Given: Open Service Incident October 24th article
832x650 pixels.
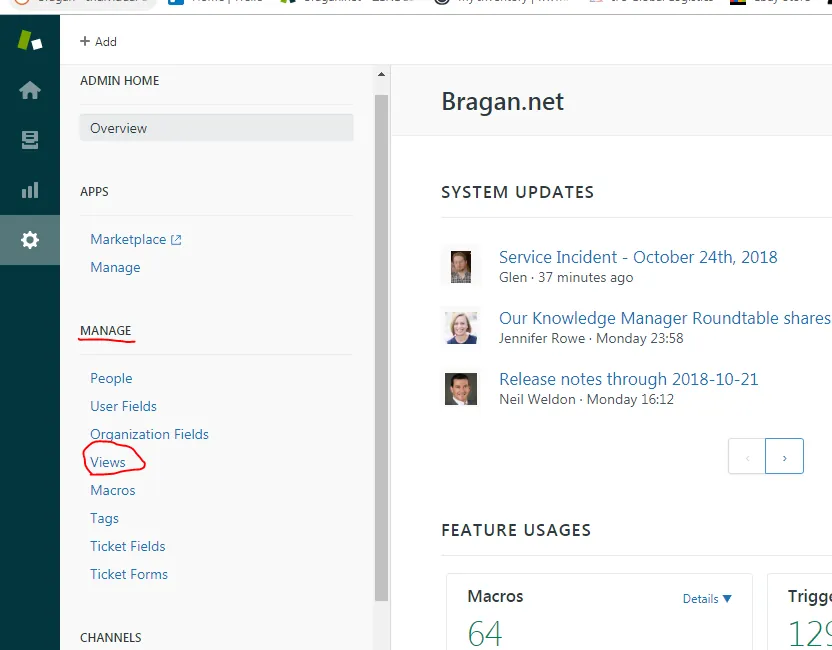Looking at the screenshot, I should coord(638,257).
